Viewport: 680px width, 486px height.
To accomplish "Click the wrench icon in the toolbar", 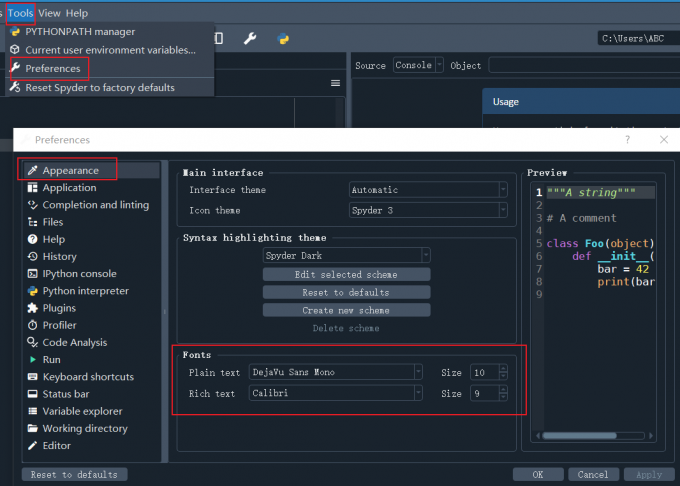I will pyautogui.click(x=250, y=39).
